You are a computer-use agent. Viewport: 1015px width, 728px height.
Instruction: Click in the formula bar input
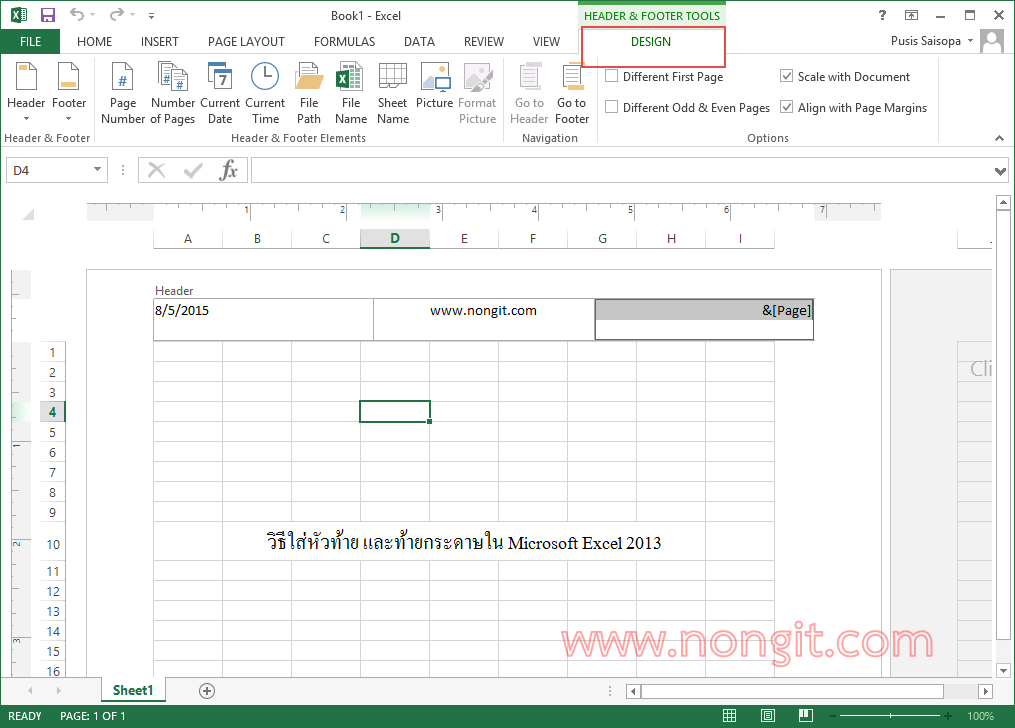point(621,171)
